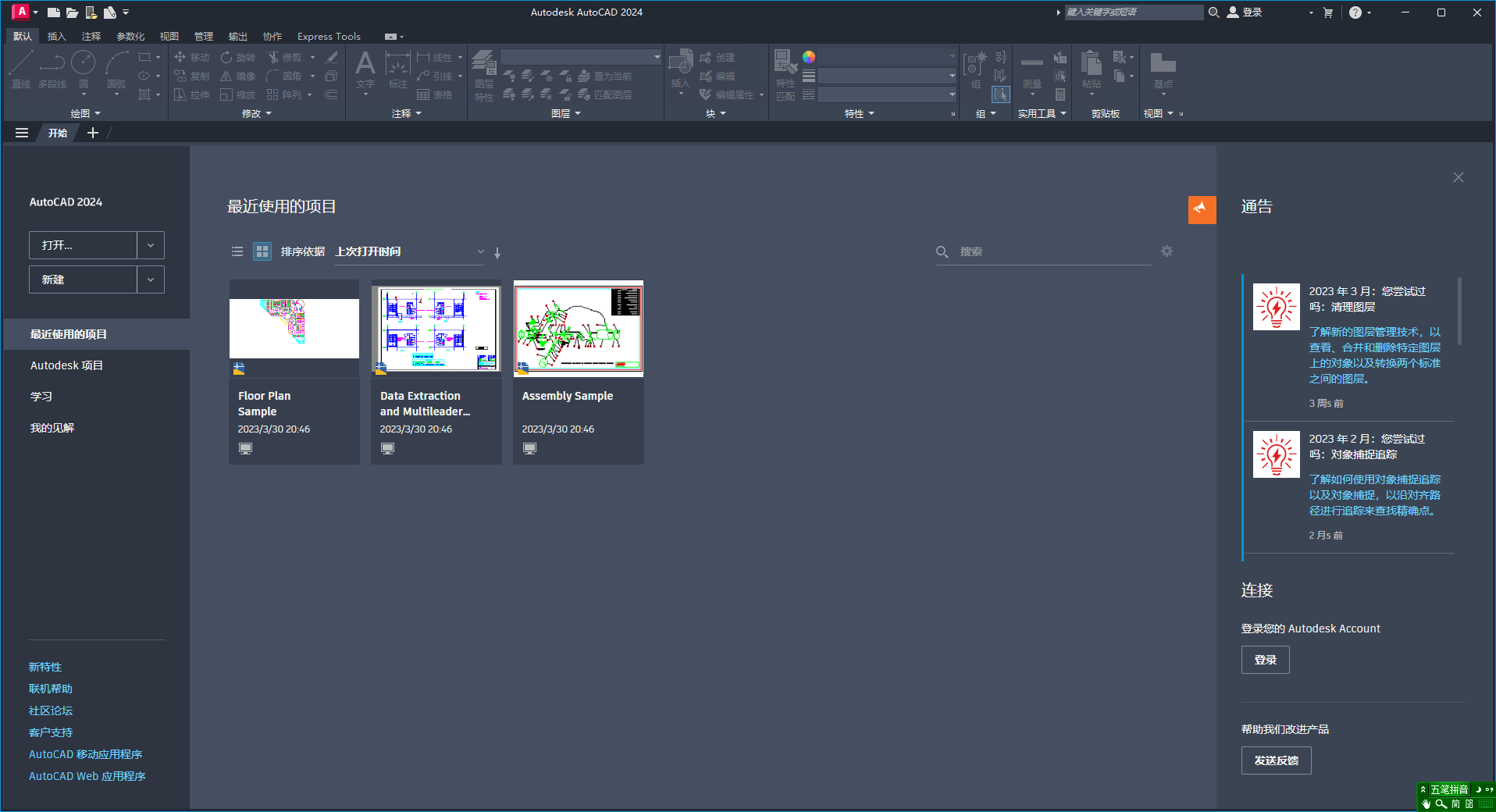Activate the 圆 (Circle) tool
This screenshot has height=812, width=1496.
83,69
